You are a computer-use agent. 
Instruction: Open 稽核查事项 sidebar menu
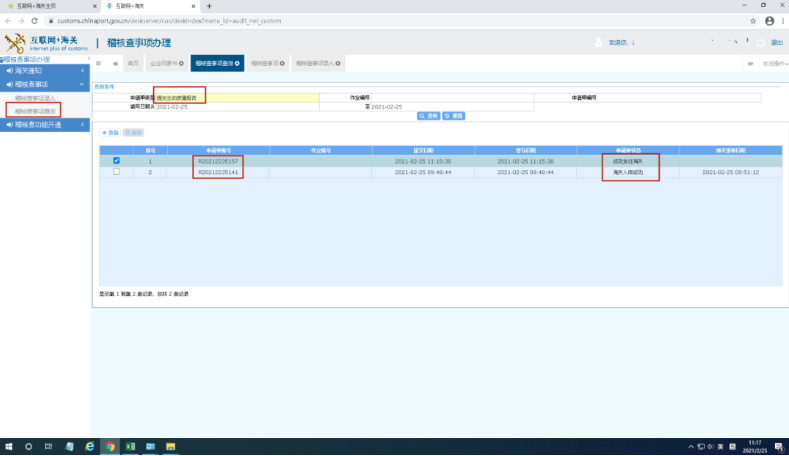pyautogui.click(x=45, y=84)
